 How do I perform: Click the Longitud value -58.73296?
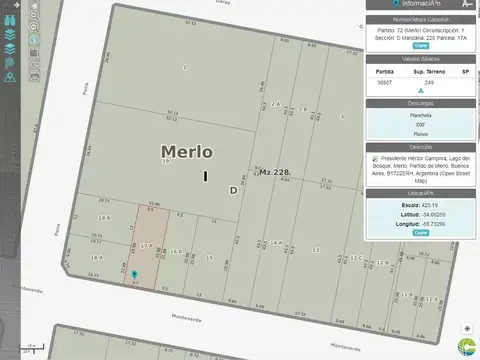(434, 224)
